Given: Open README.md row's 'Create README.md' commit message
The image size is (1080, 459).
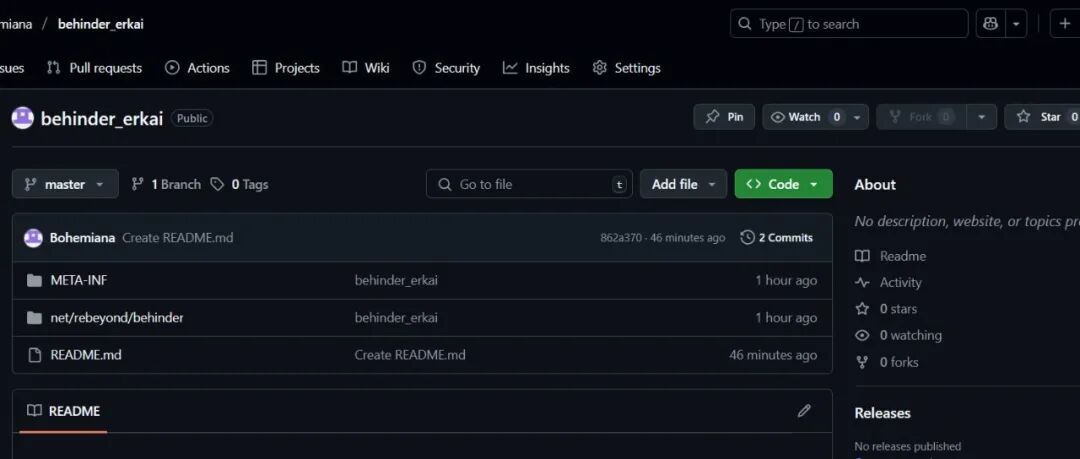Looking at the screenshot, I should tap(410, 355).
